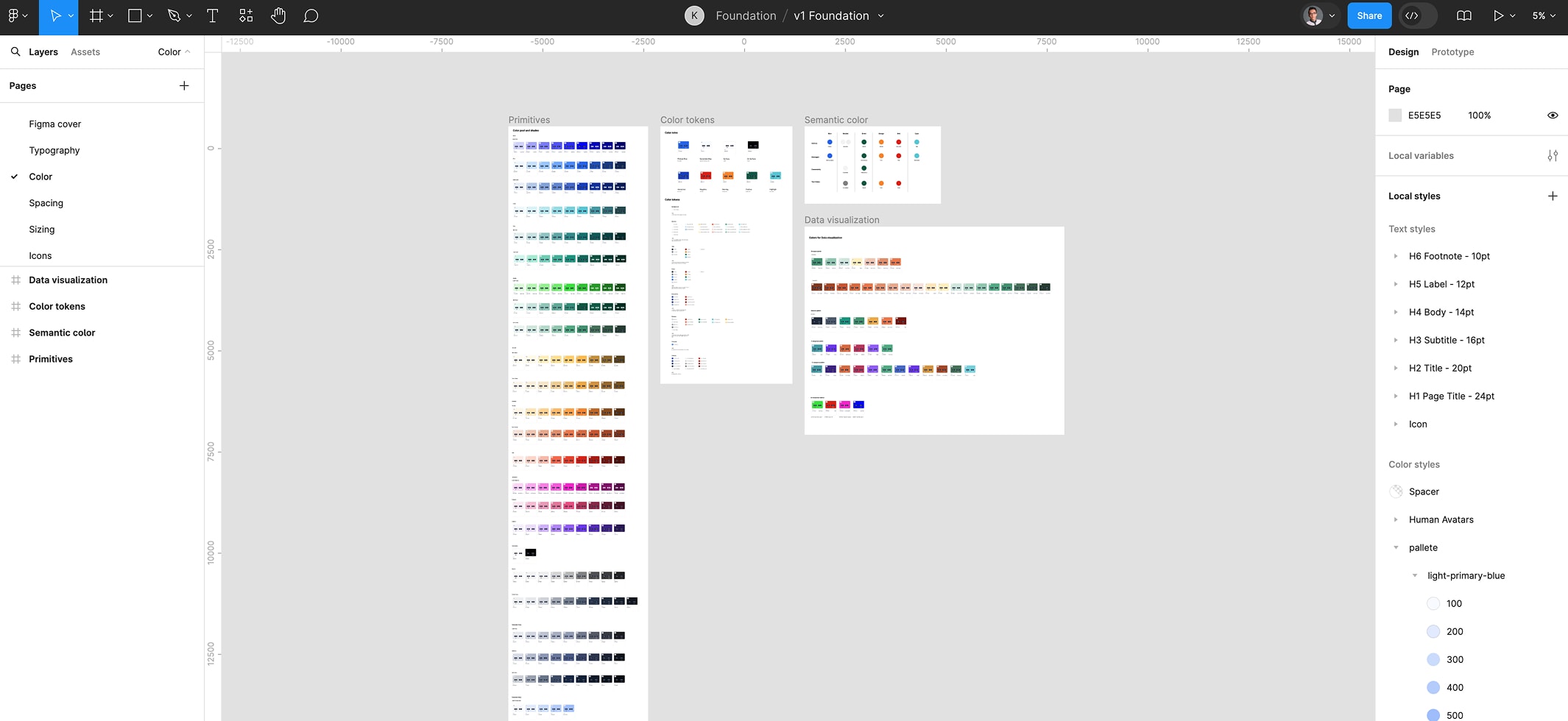Switch to the Prototype tab
The height and width of the screenshot is (721, 1568).
pos(1452,51)
